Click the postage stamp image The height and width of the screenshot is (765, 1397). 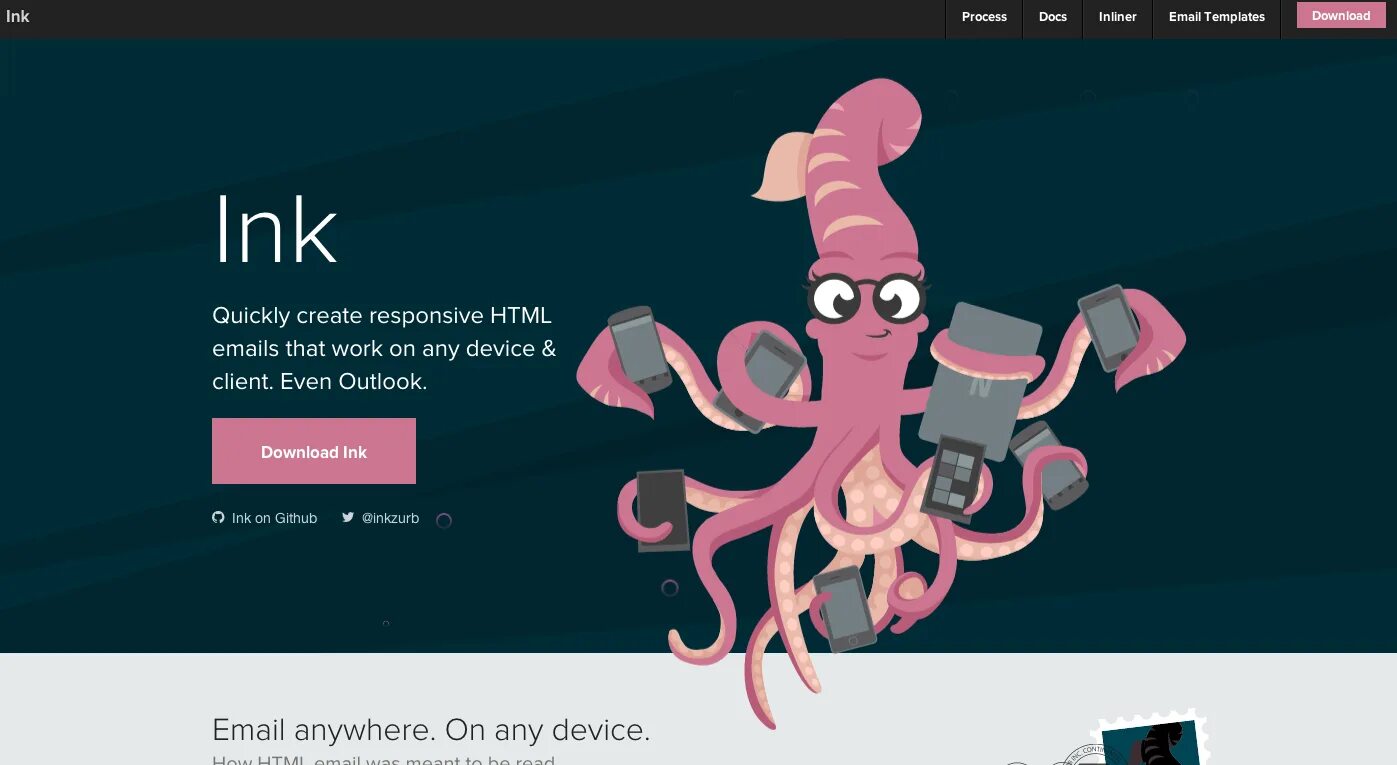coord(1153,737)
